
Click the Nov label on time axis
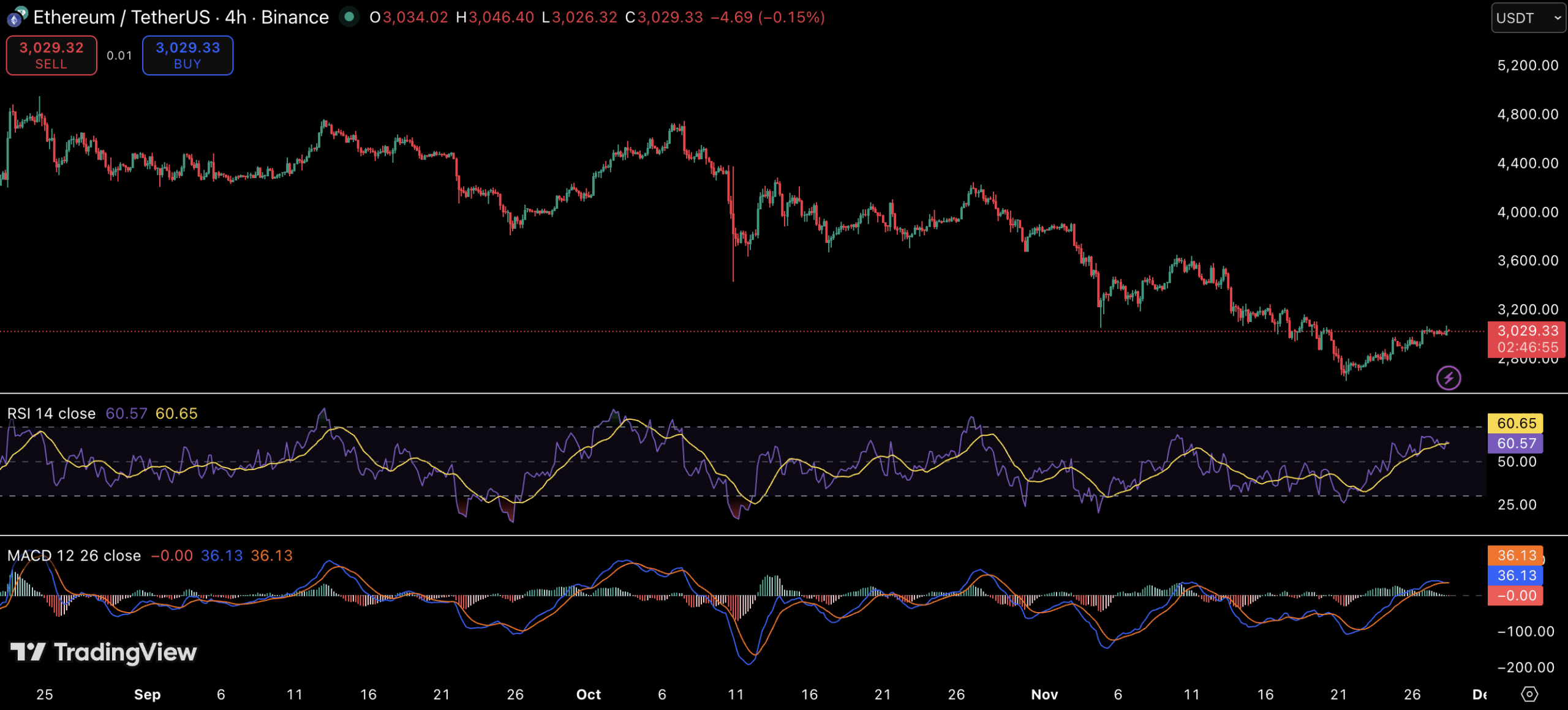(x=1044, y=694)
